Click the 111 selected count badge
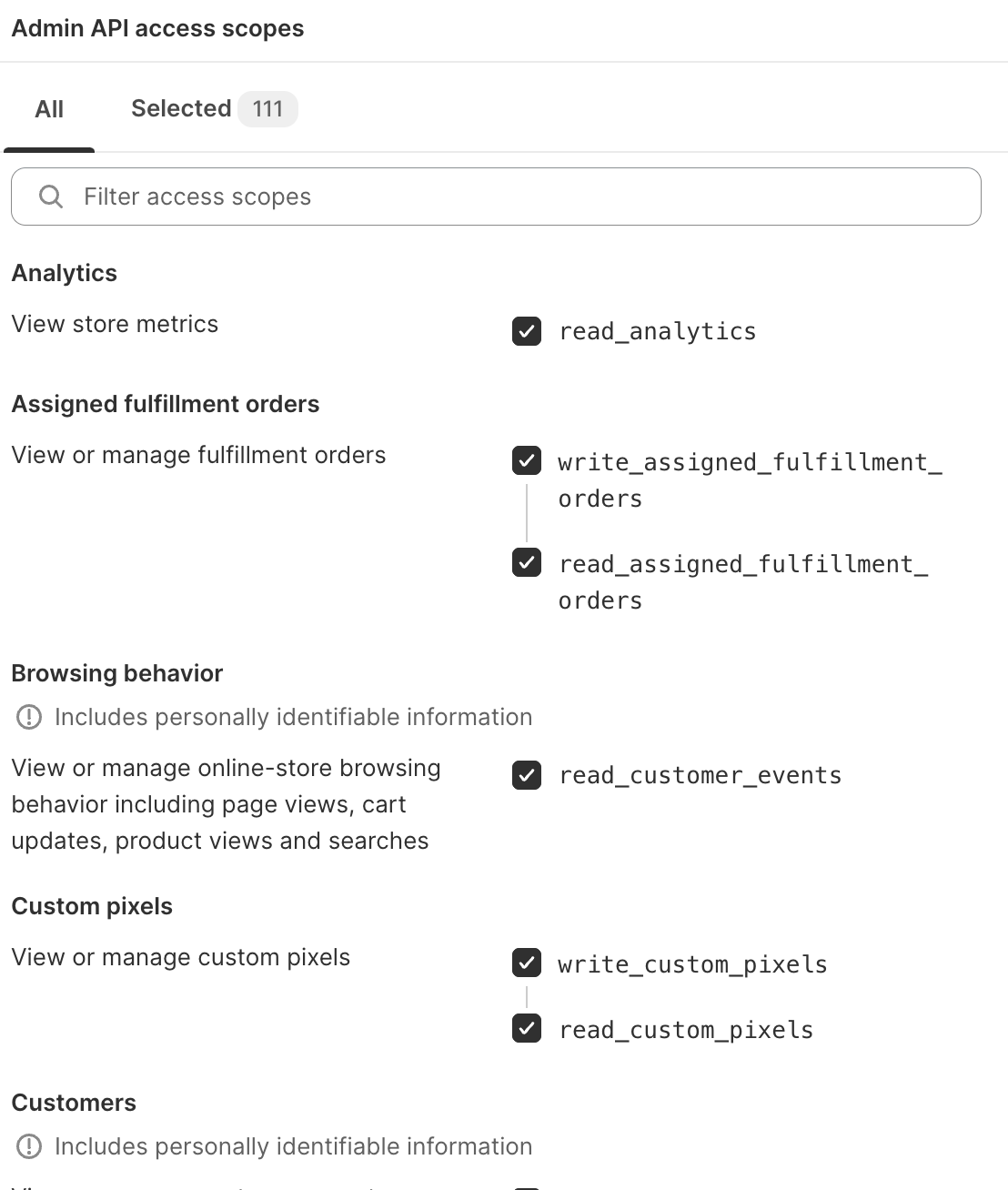This screenshot has height=1190, width=1008. pyautogui.click(x=267, y=109)
